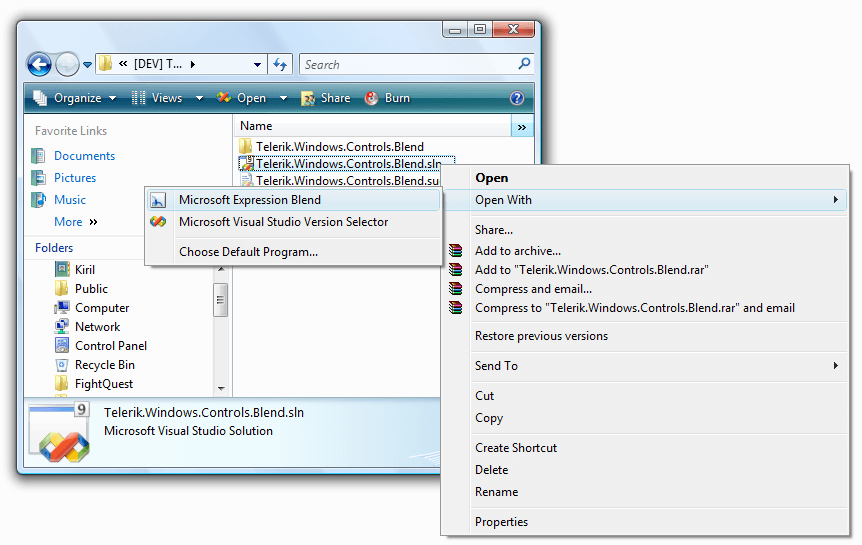862x545 pixels.
Task: Open the Documents favorite link
Action: pyautogui.click(x=84, y=156)
